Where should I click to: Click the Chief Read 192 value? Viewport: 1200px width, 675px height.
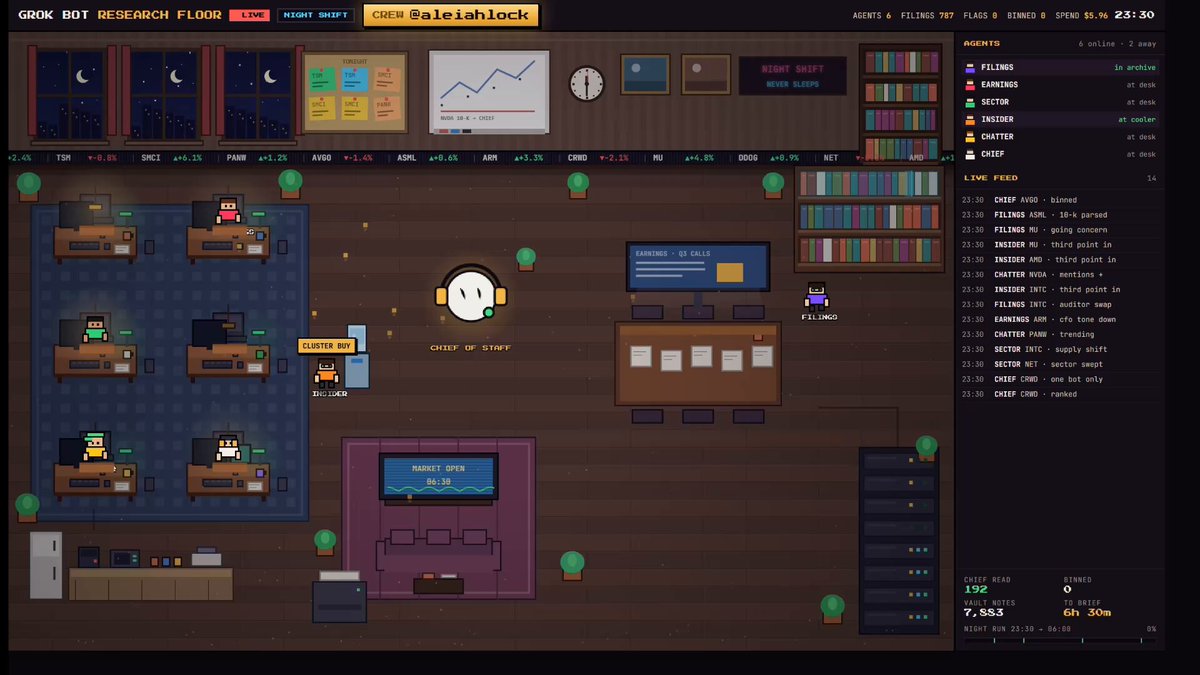975,590
